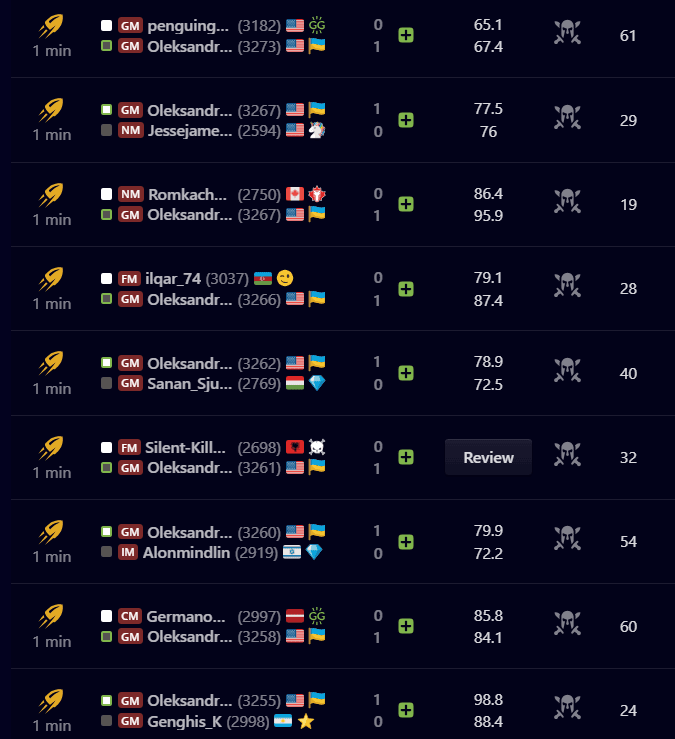Select the Genghis_K username
The width and height of the screenshot is (675, 739).
coord(185,721)
